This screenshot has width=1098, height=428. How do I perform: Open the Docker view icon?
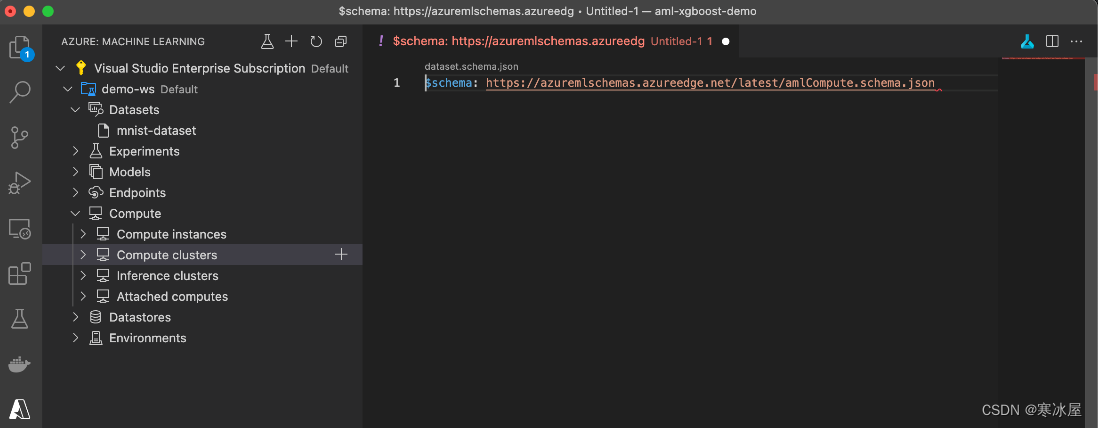pyautogui.click(x=20, y=365)
